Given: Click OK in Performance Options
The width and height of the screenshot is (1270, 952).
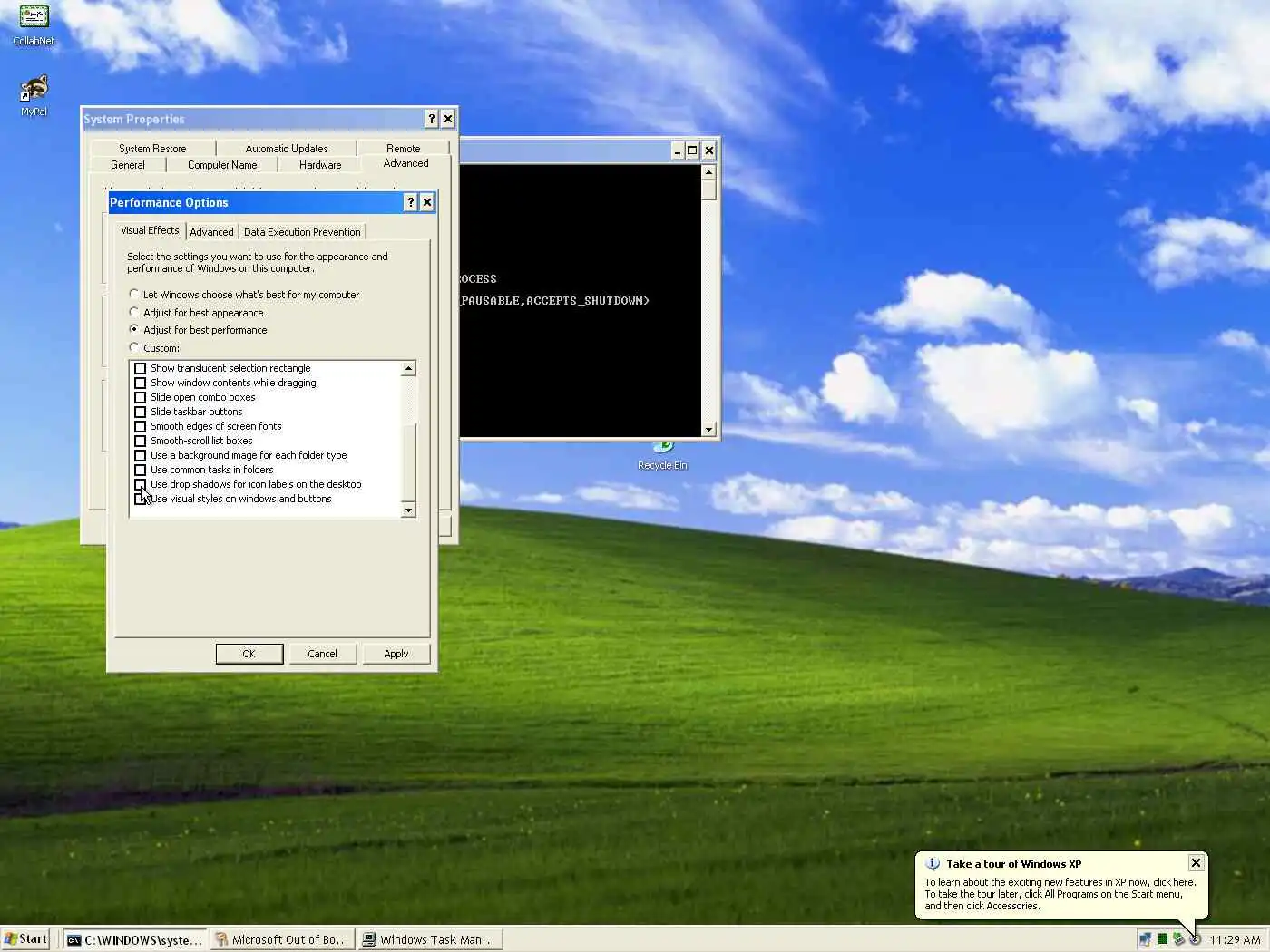Looking at the screenshot, I should 249,654.
